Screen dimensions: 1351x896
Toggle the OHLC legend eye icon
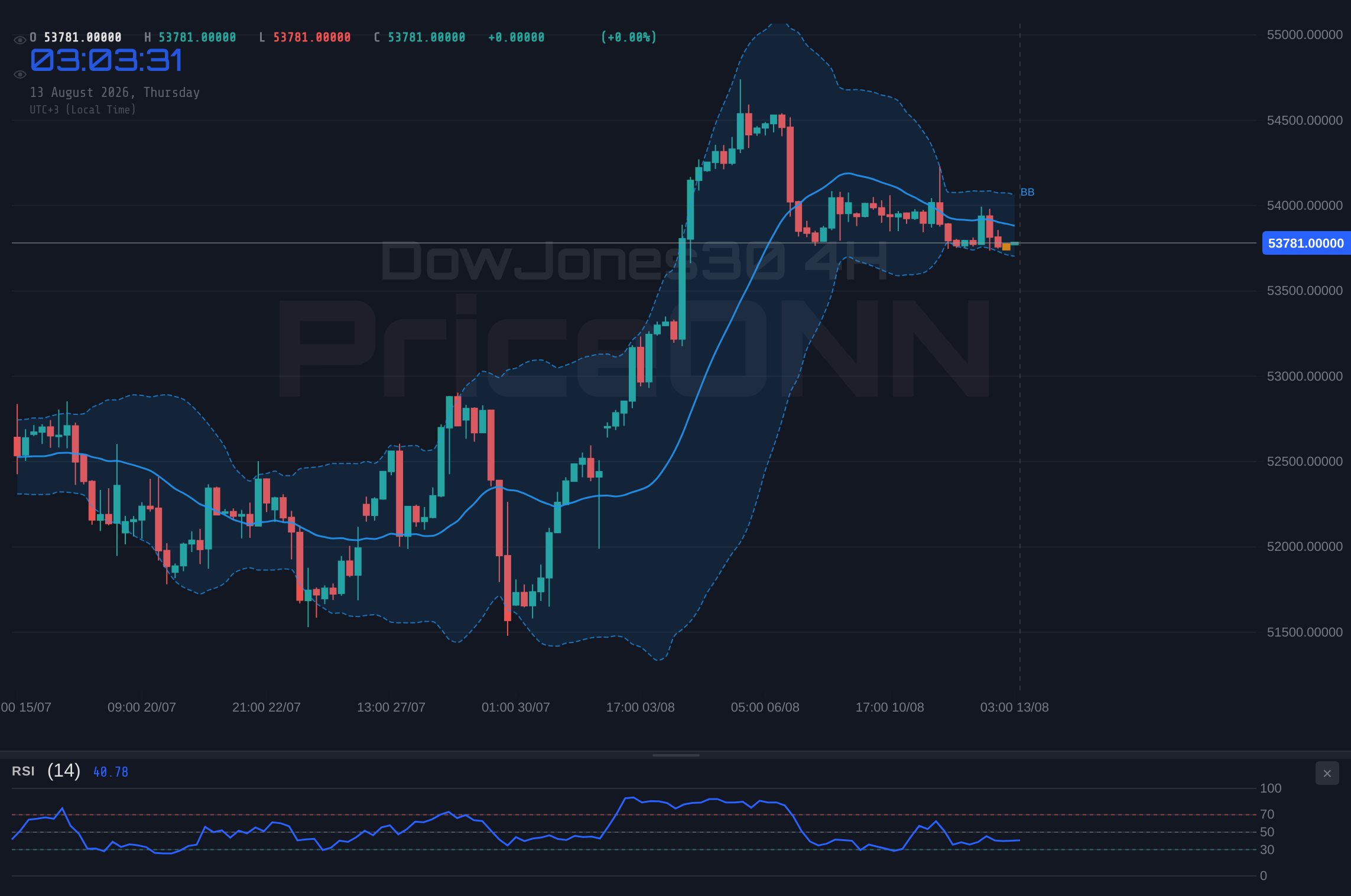pyautogui.click(x=20, y=40)
